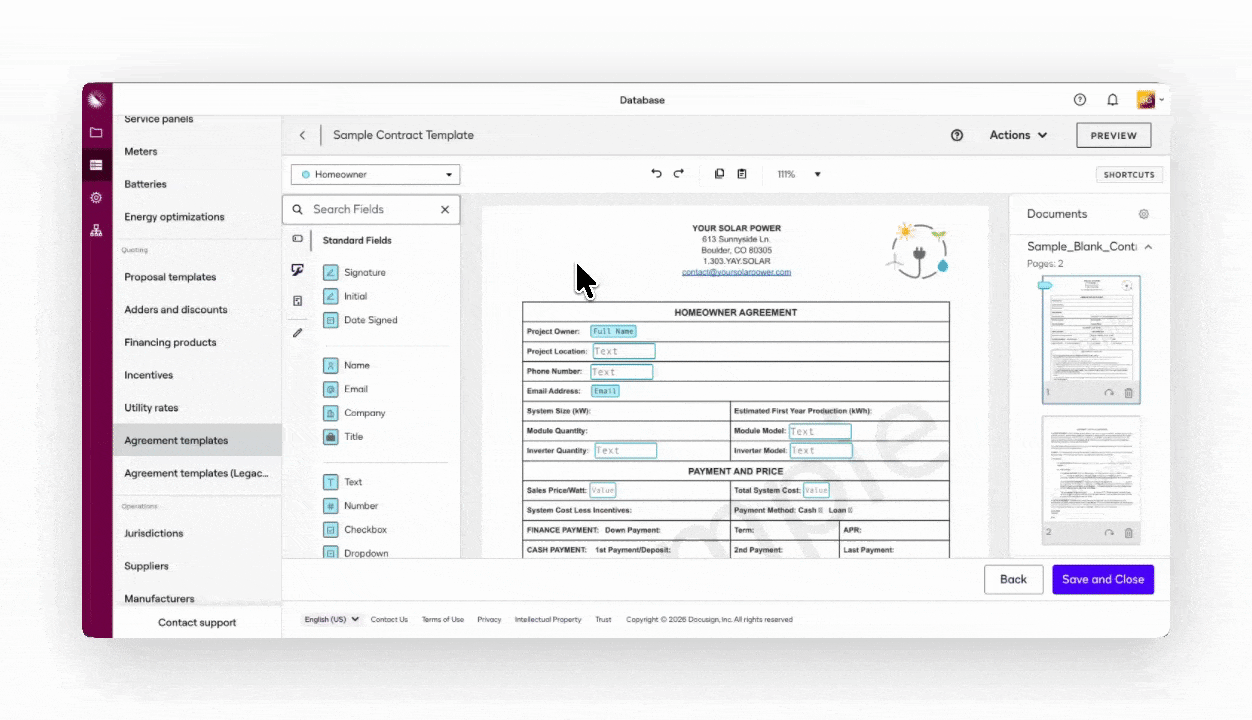Image resolution: width=1252 pixels, height=720 pixels.
Task: Click the redo arrow in the toolbar
Action: (678, 174)
